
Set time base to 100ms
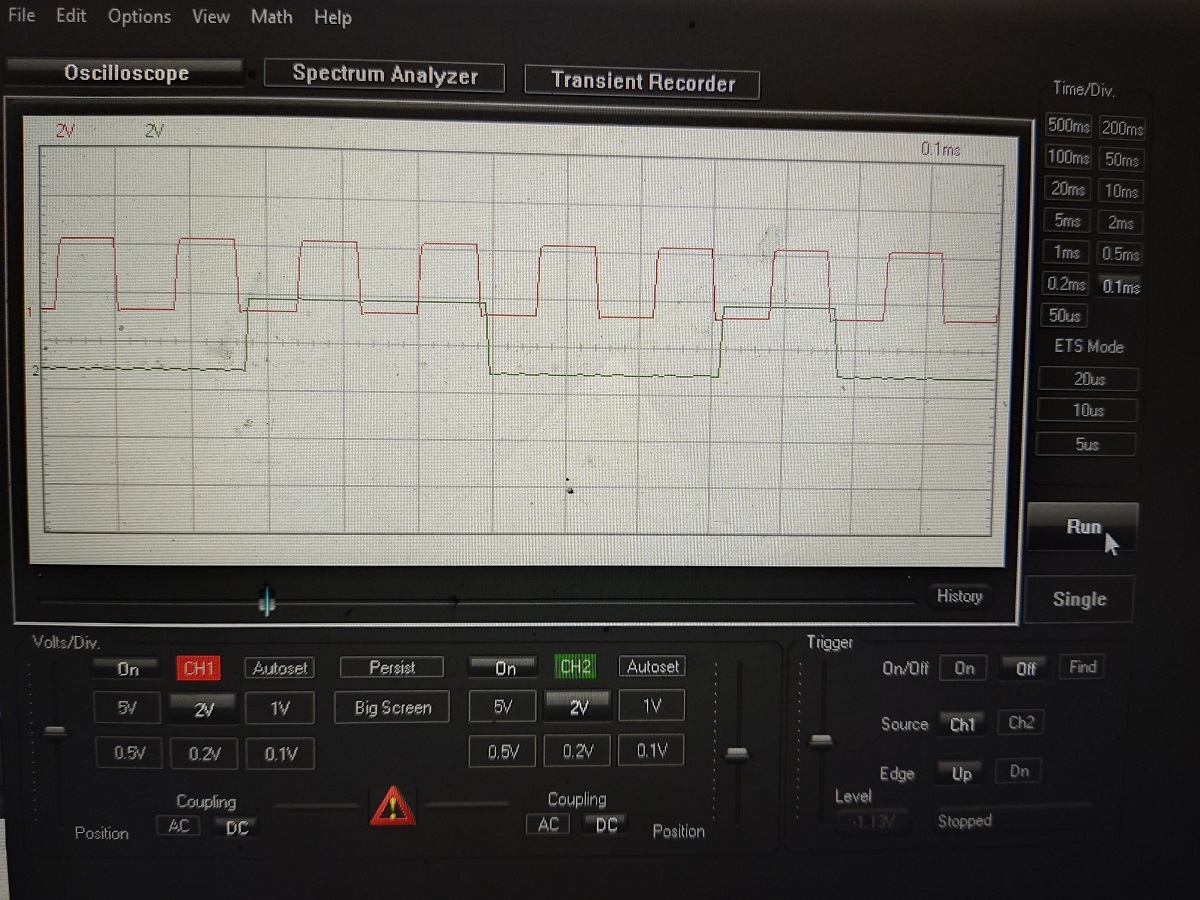click(1069, 157)
